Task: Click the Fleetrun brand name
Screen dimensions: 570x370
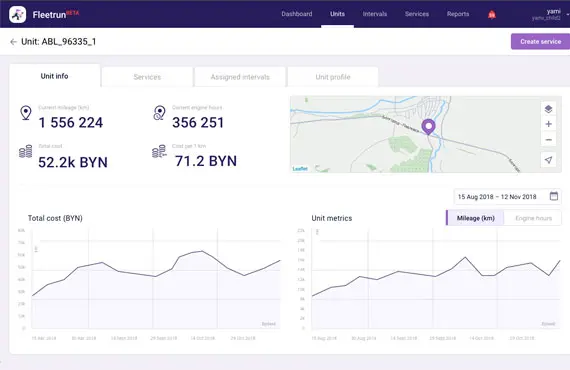Action: (x=49, y=15)
